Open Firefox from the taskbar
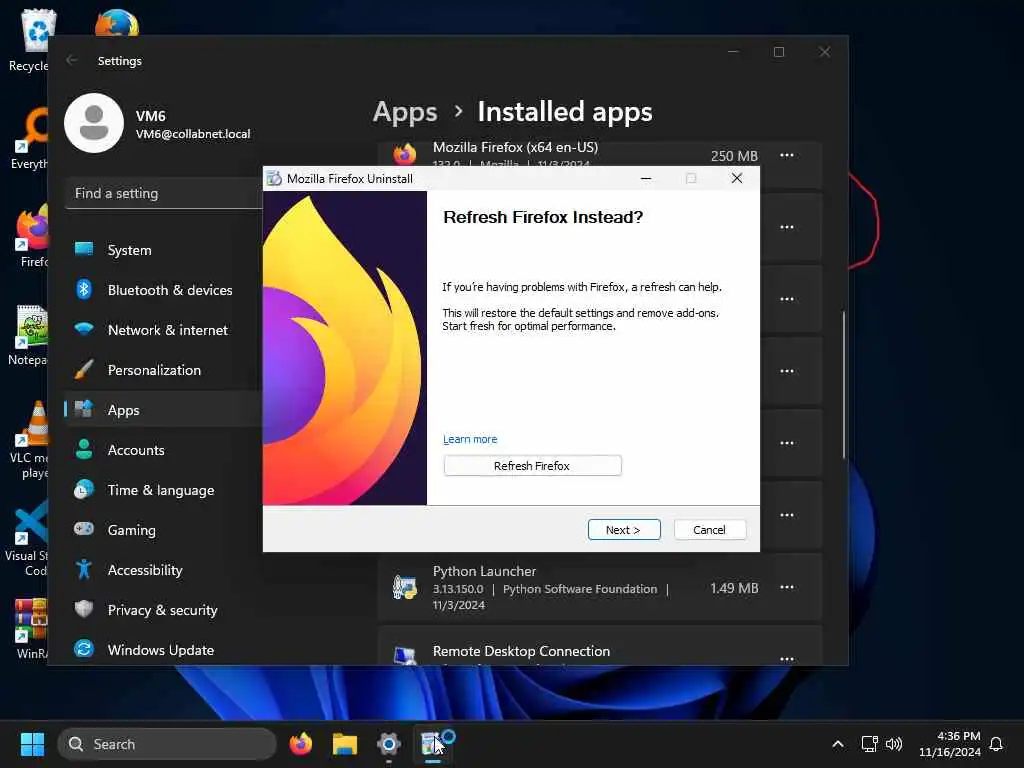 click(300, 744)
